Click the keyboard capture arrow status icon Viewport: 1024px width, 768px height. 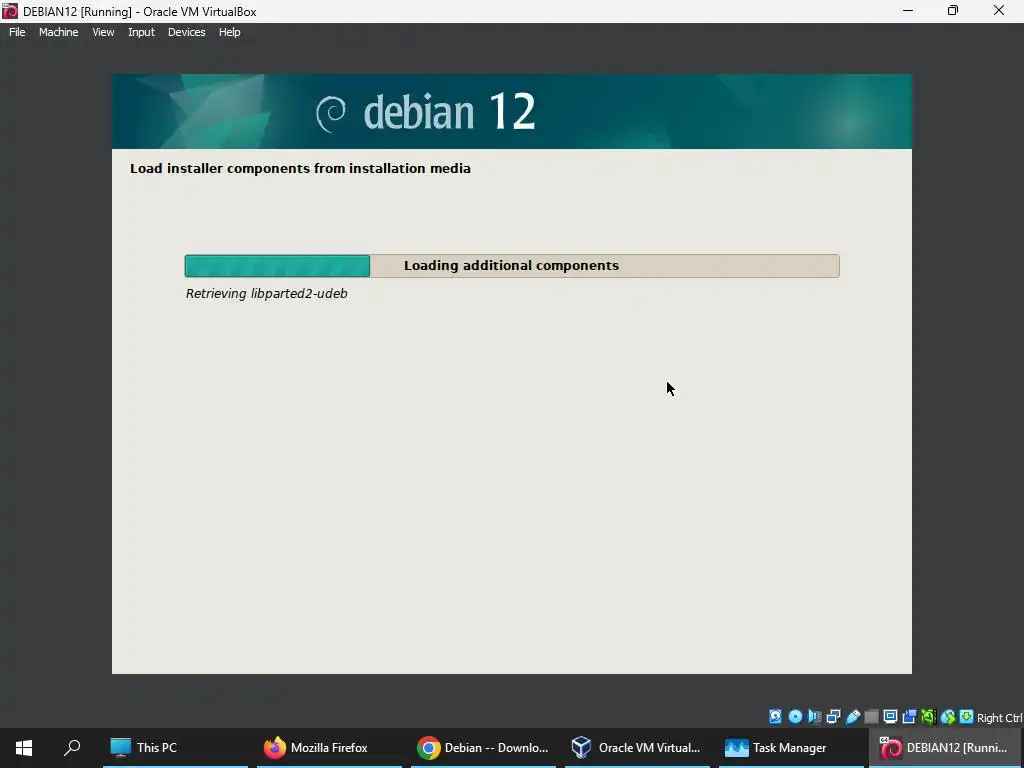click(x=967, y=717)
